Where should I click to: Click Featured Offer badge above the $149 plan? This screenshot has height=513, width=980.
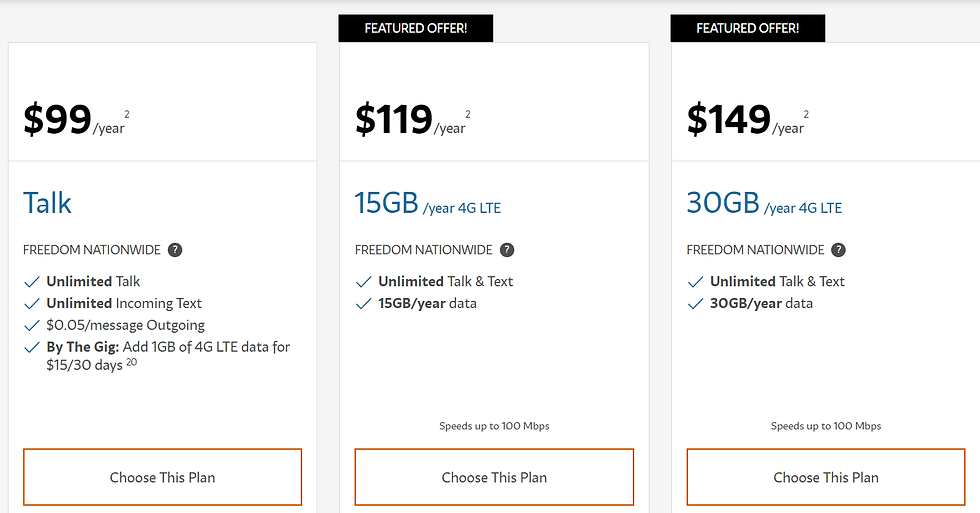tap(748, 28)
